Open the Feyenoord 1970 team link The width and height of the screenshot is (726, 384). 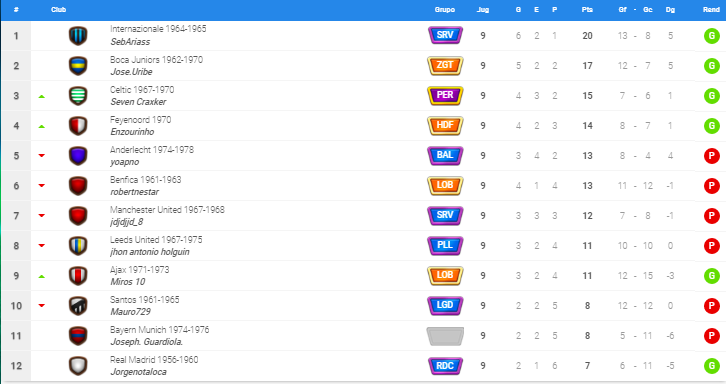click(140, 120)
